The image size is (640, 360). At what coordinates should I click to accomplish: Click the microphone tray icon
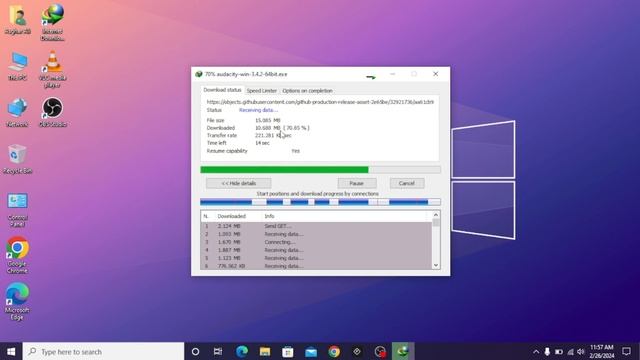click(x=547, y=352)
